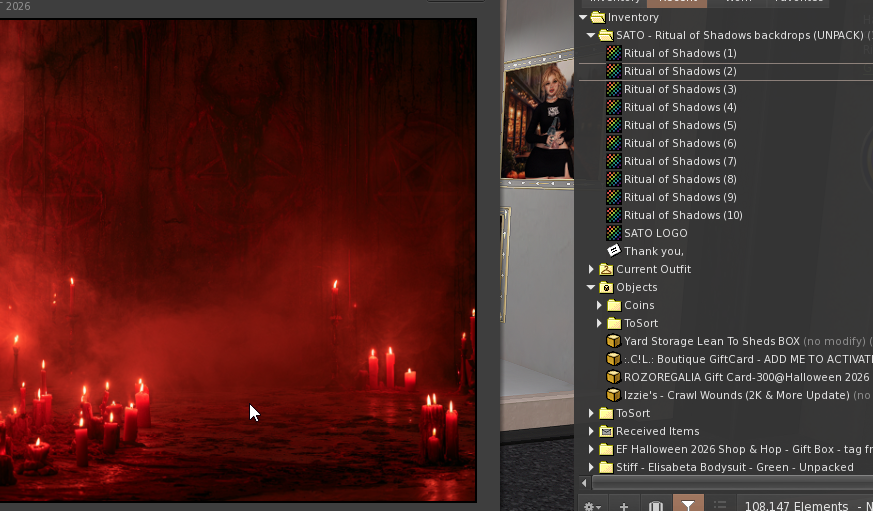
Task: Select the Ritual of Shadows (8) row
Action: coord(726,179)
